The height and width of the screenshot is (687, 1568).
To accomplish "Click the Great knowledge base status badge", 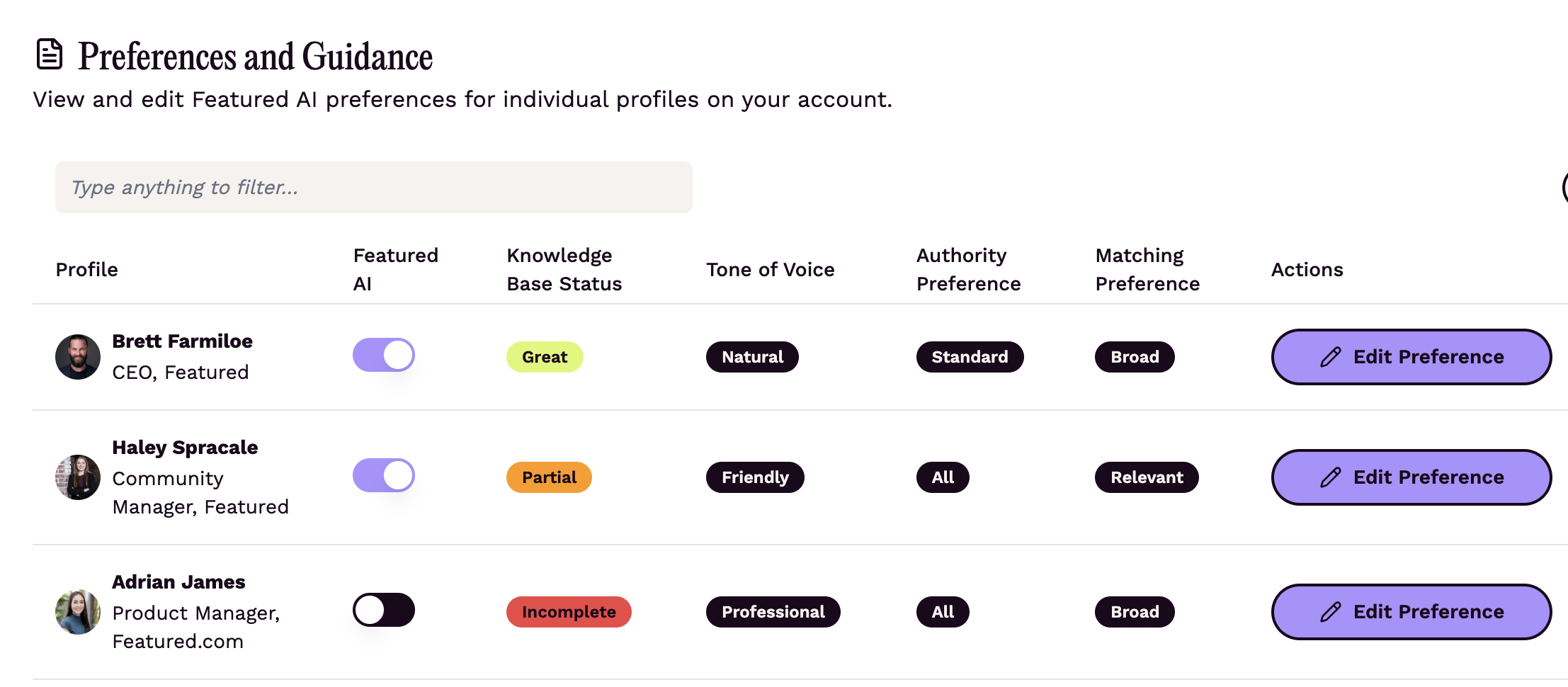I will point(544,356).
